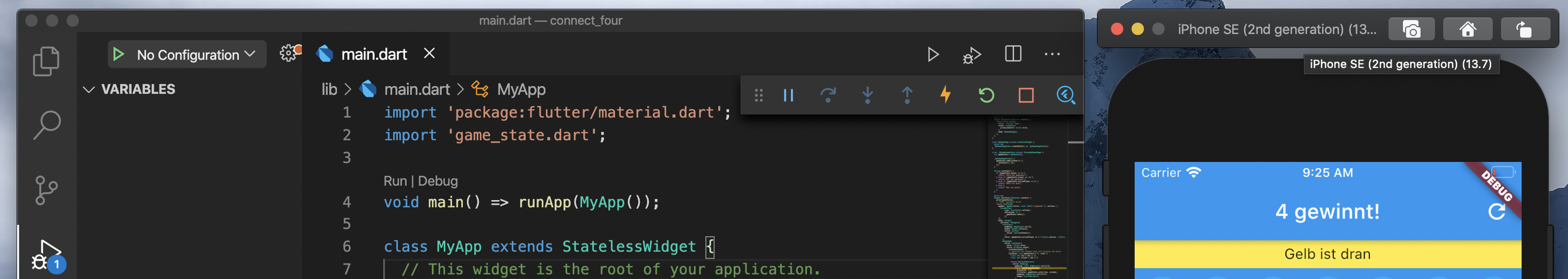The height and width of the screenshot is (279, 1568).
Task: Open the Search view in activity bar
Action: [x=47, y=125]
